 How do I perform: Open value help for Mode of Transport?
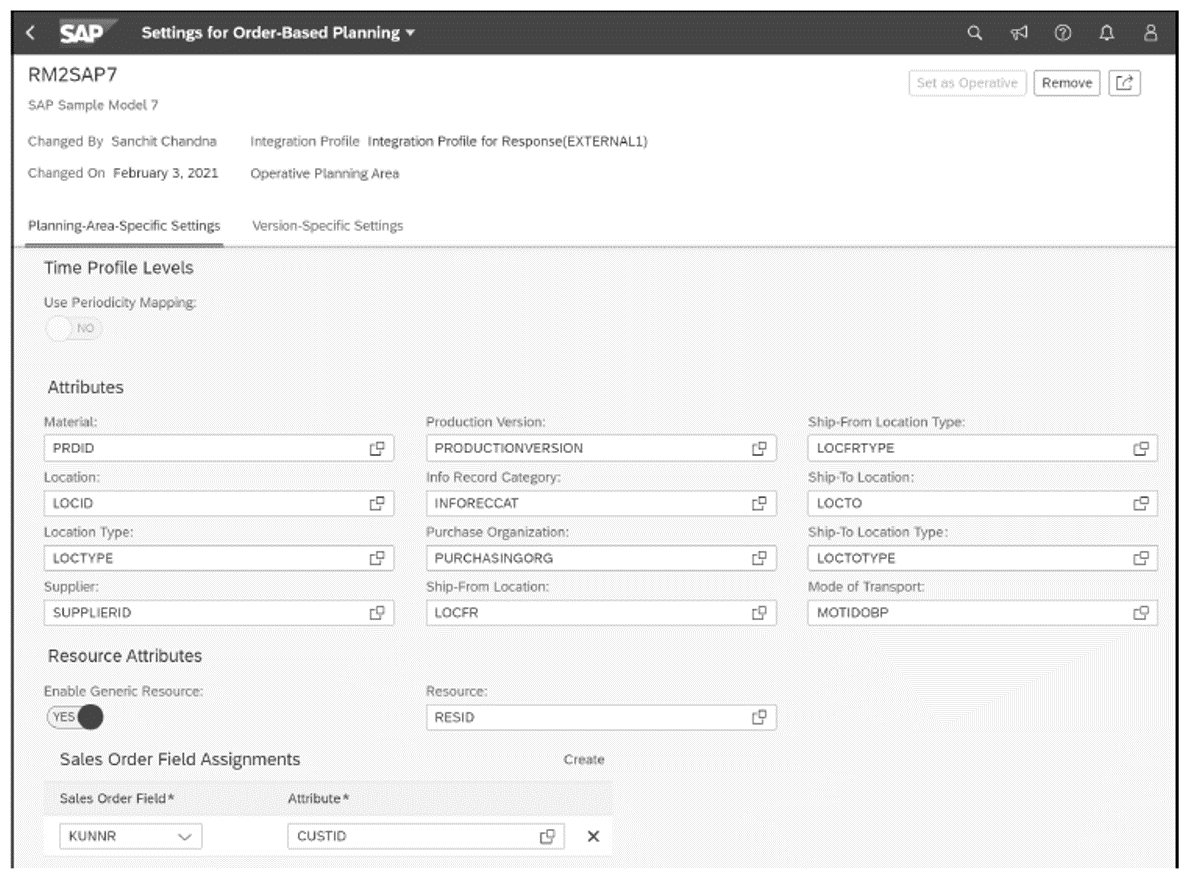click(x=1139, y=612)
